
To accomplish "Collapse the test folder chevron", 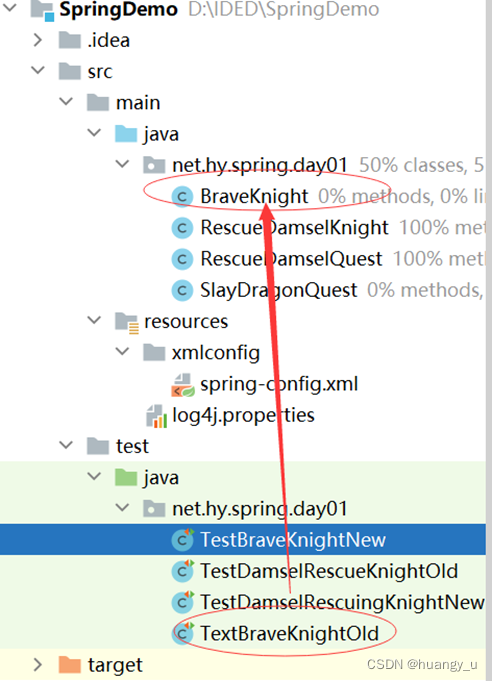I will click(x=66, y=445).
